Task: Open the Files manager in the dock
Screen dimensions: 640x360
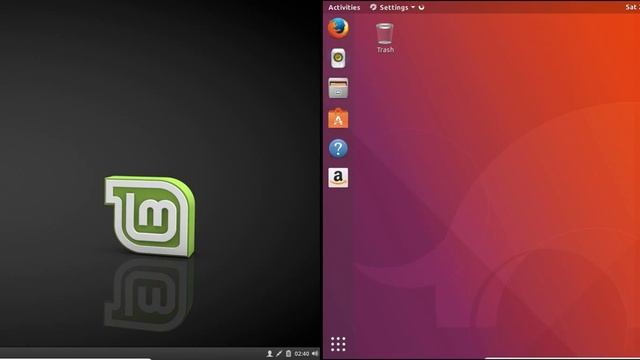Action: (338, 88)
